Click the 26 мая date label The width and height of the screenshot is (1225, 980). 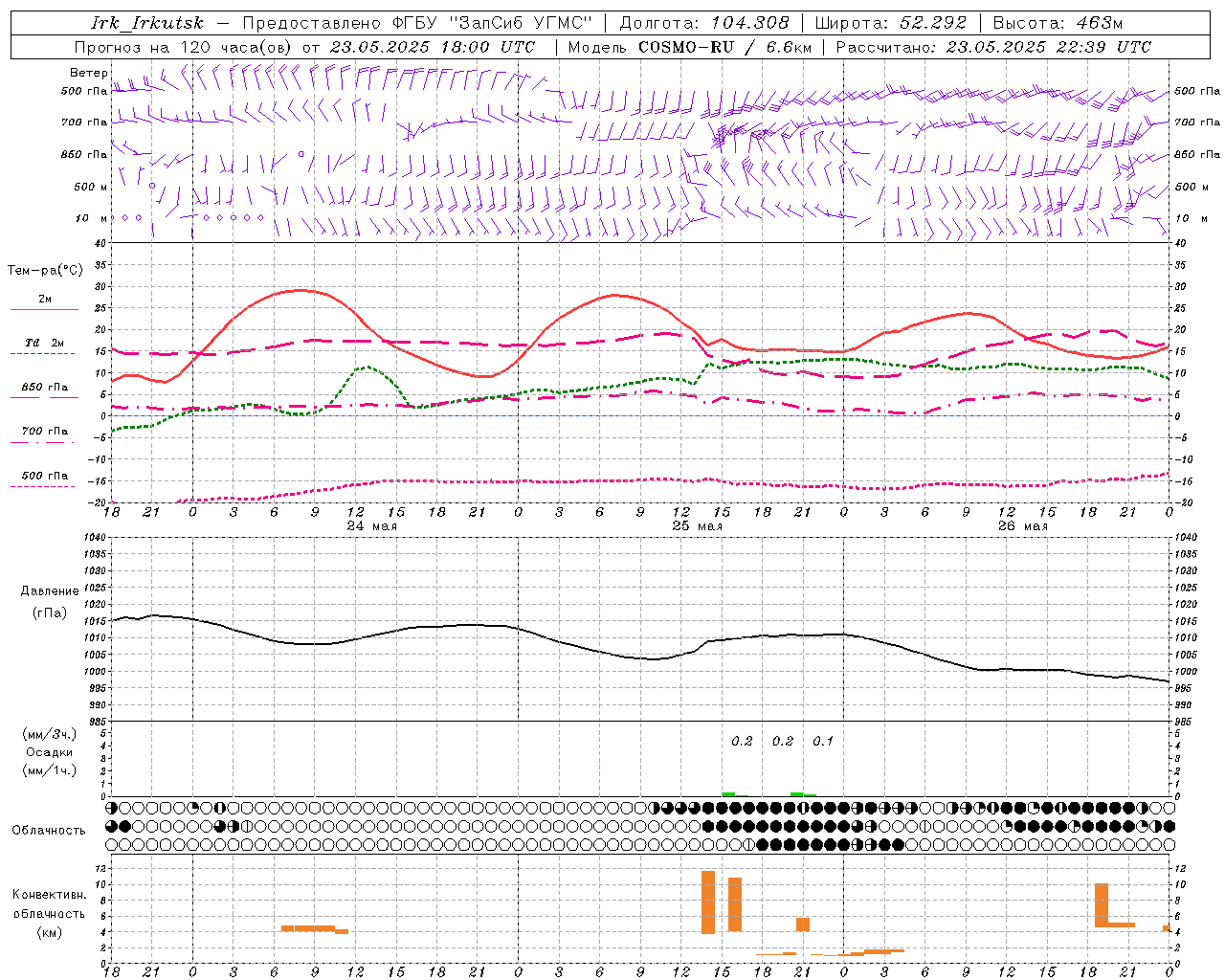[1023, 526]
